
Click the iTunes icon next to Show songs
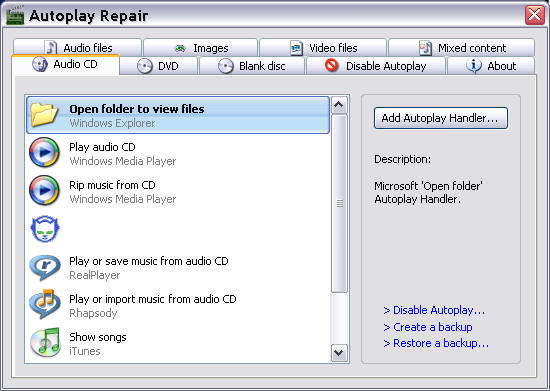pos(45,342)
